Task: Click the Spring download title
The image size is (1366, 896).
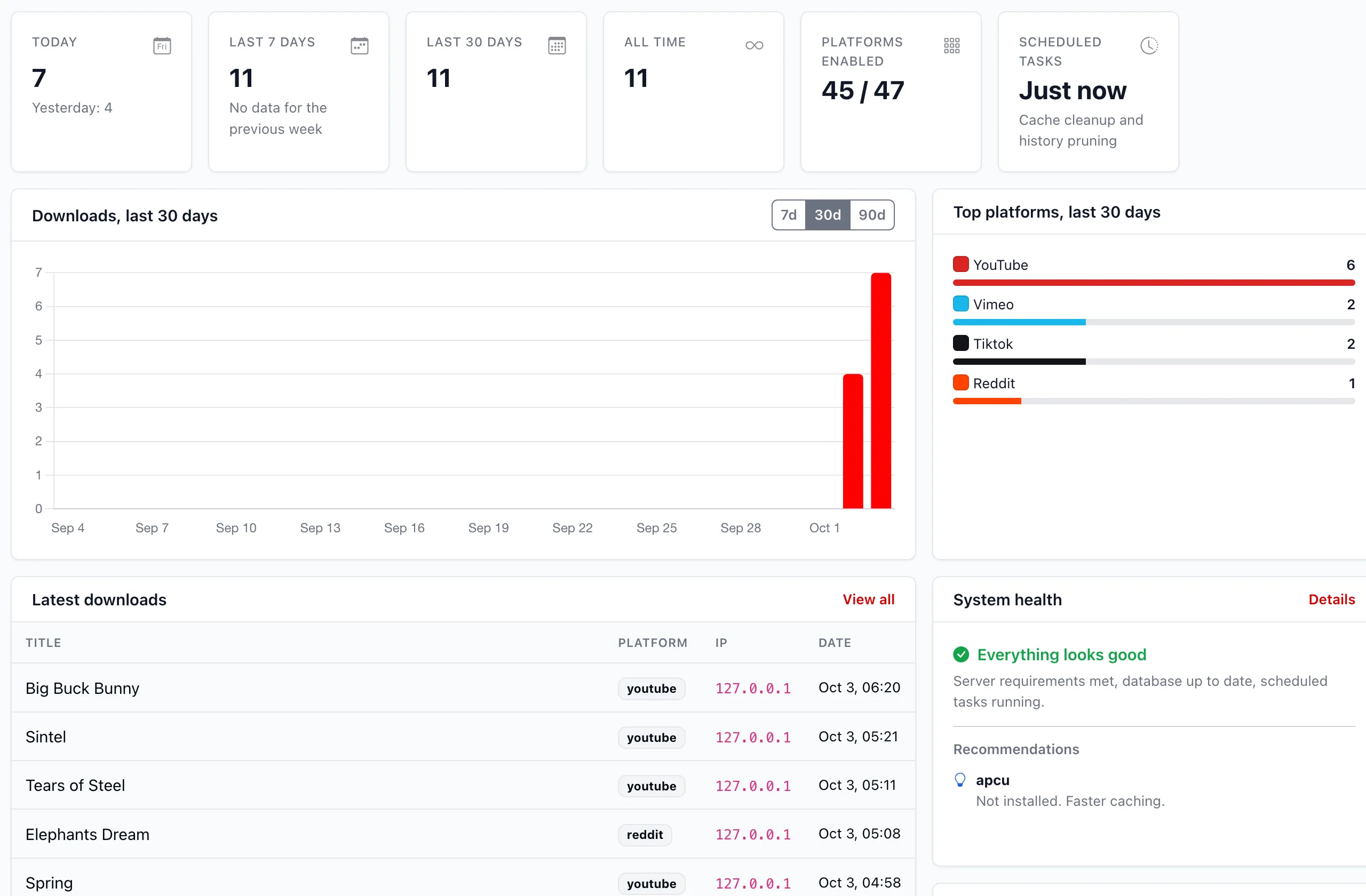Action: click(50, 883)
